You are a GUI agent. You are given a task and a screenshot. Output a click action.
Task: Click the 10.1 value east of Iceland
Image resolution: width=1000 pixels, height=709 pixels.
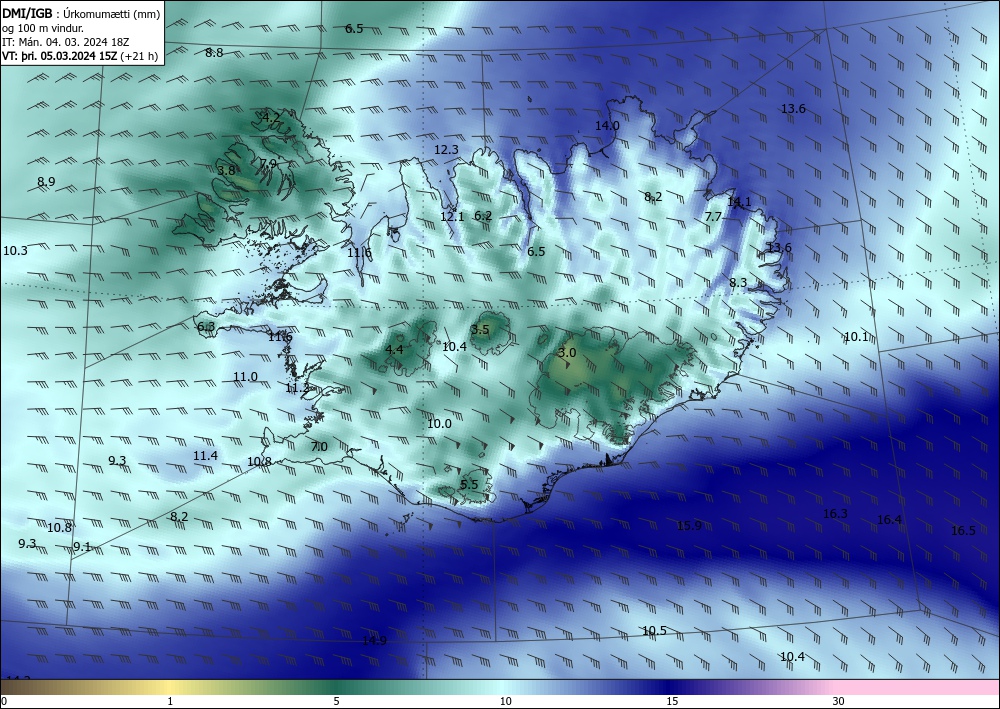857,337
